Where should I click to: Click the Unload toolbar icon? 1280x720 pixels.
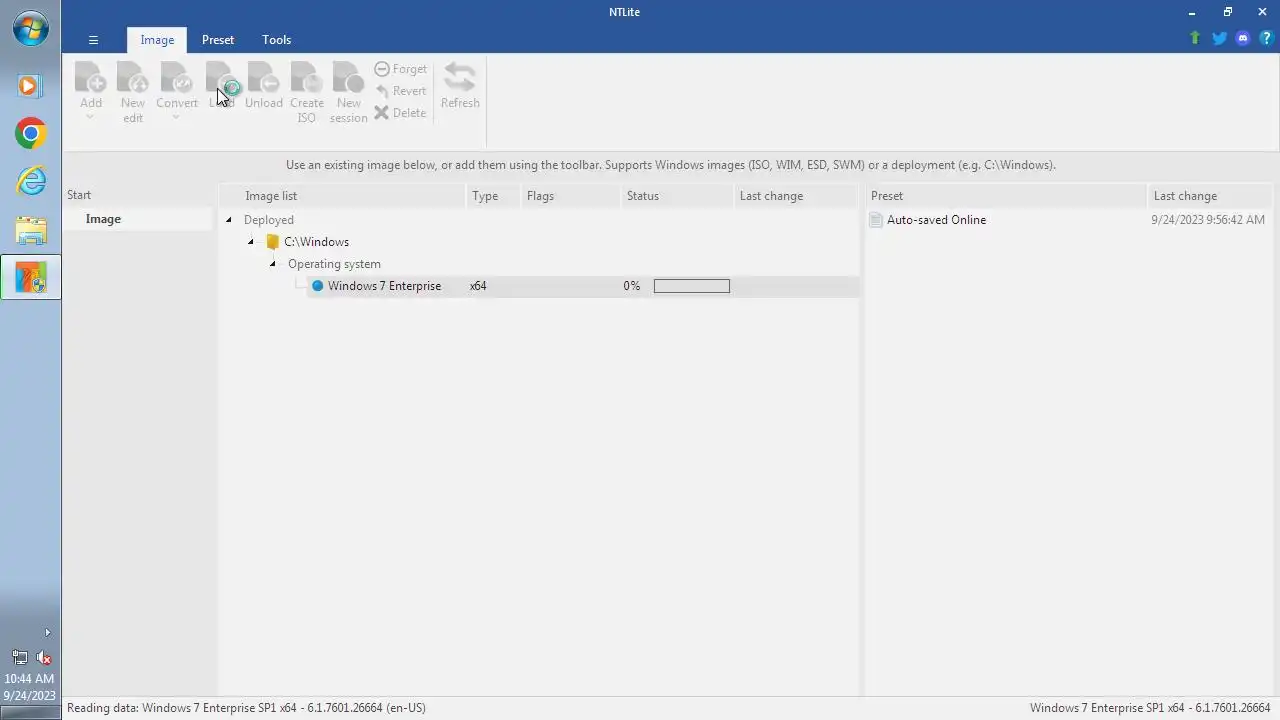pyautogui.click(x=264, y=78)
